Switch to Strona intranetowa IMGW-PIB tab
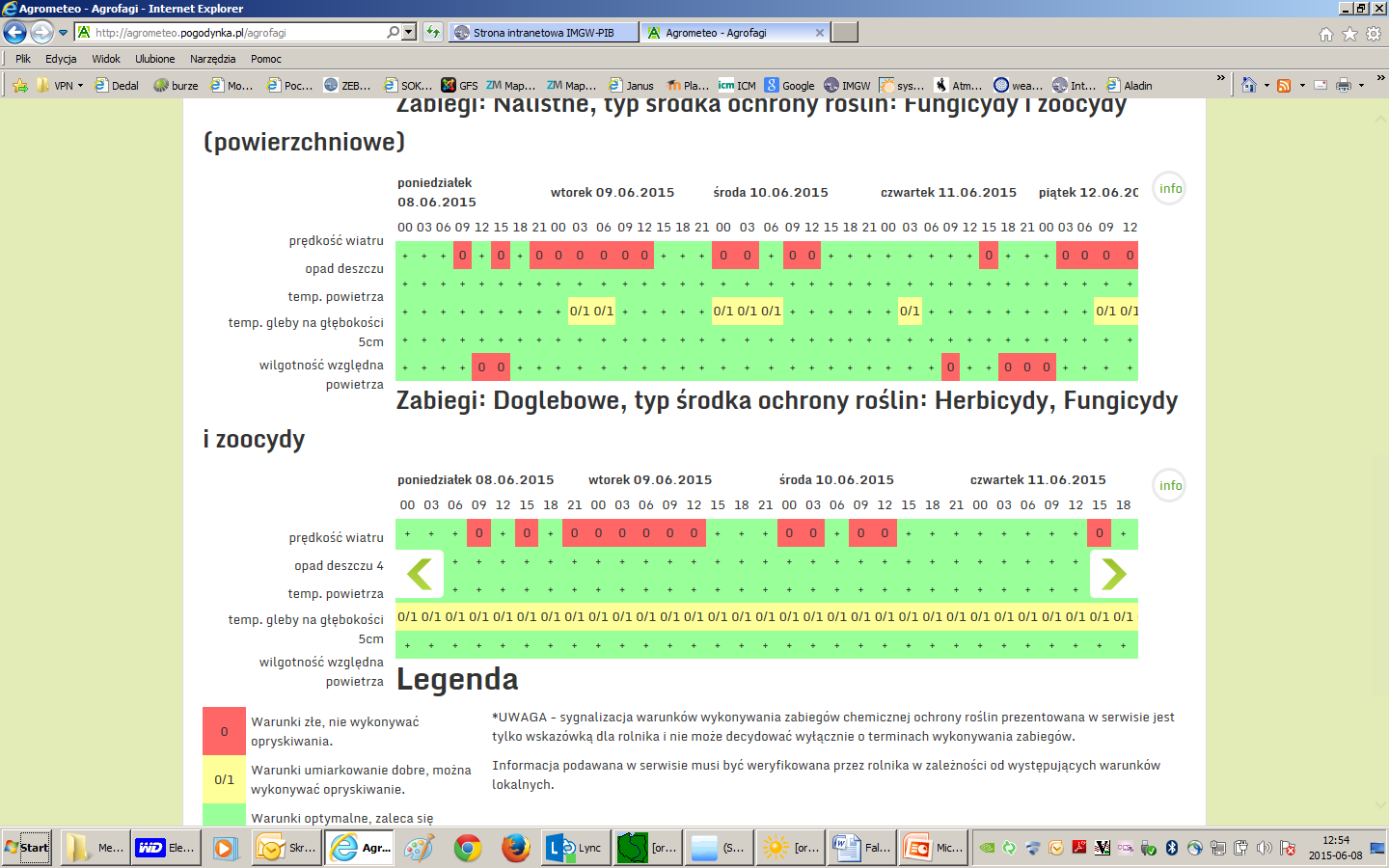Screen dimensions: 1389x868 point(544,33)
